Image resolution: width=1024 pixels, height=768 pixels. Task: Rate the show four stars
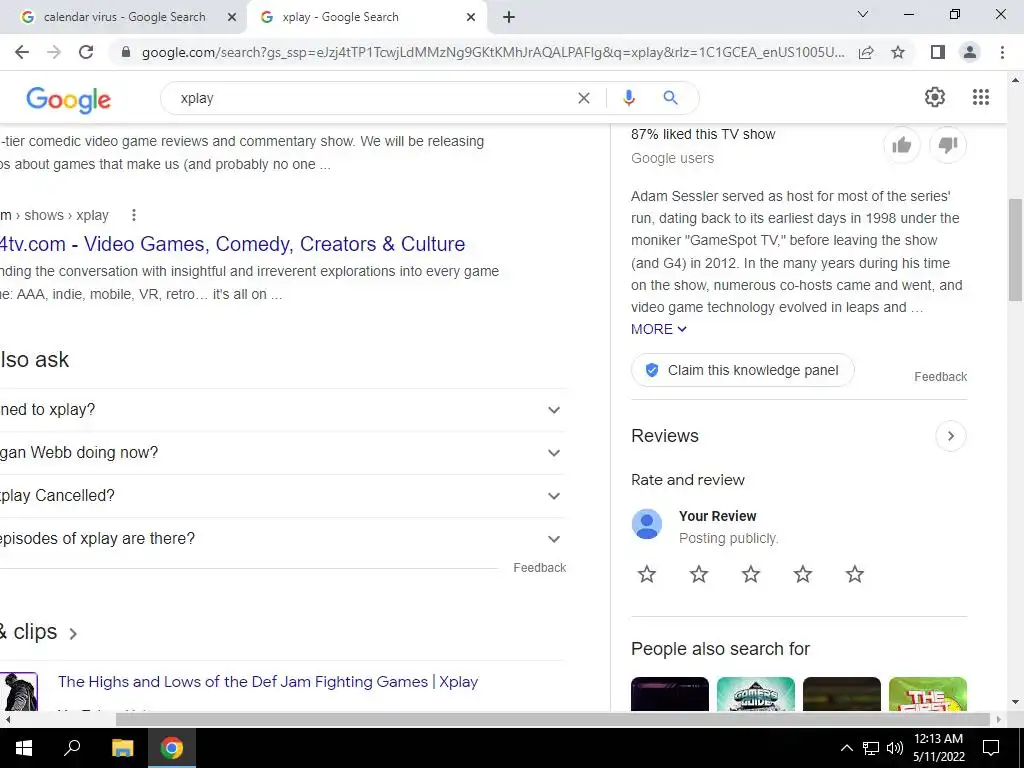[x=803, y=574]
